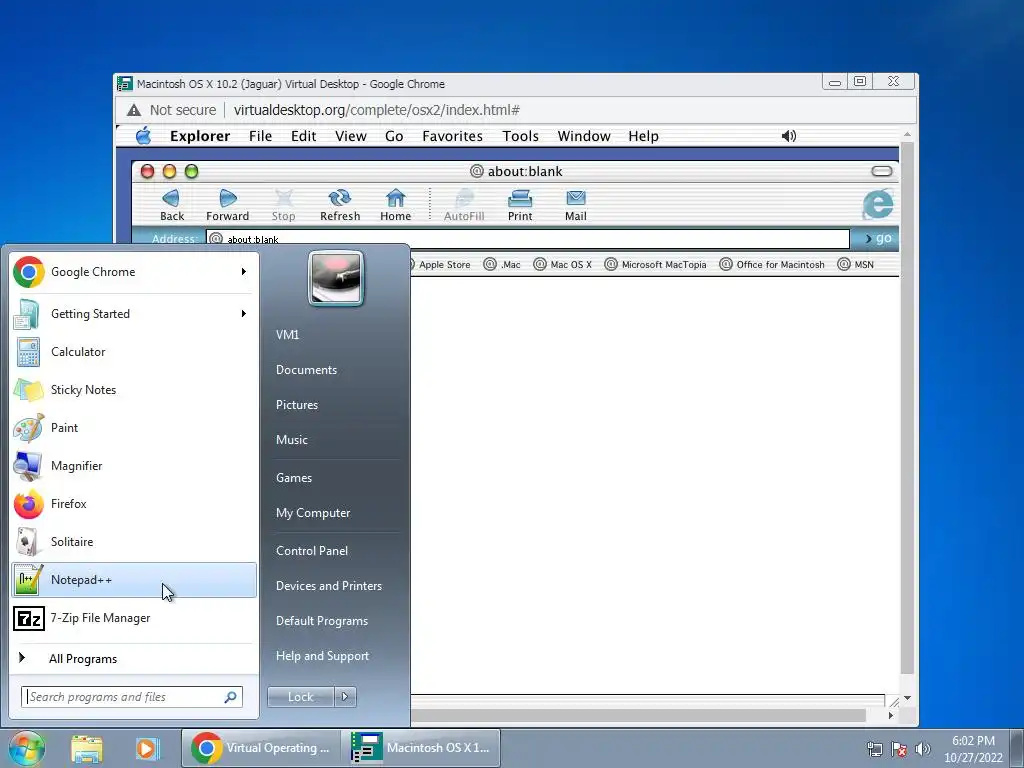The height and width of the screenshot is (768, 1024).
Task: Switch to Virtual Operating taskbar window
Action: tap(261, 748)
